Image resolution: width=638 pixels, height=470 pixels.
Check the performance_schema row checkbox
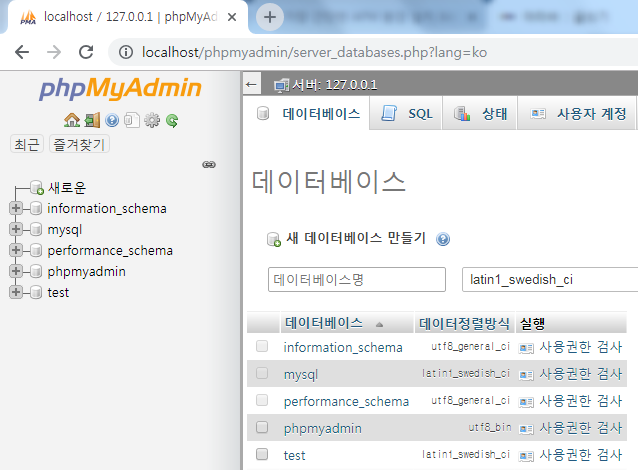click(x=262, y=400)
